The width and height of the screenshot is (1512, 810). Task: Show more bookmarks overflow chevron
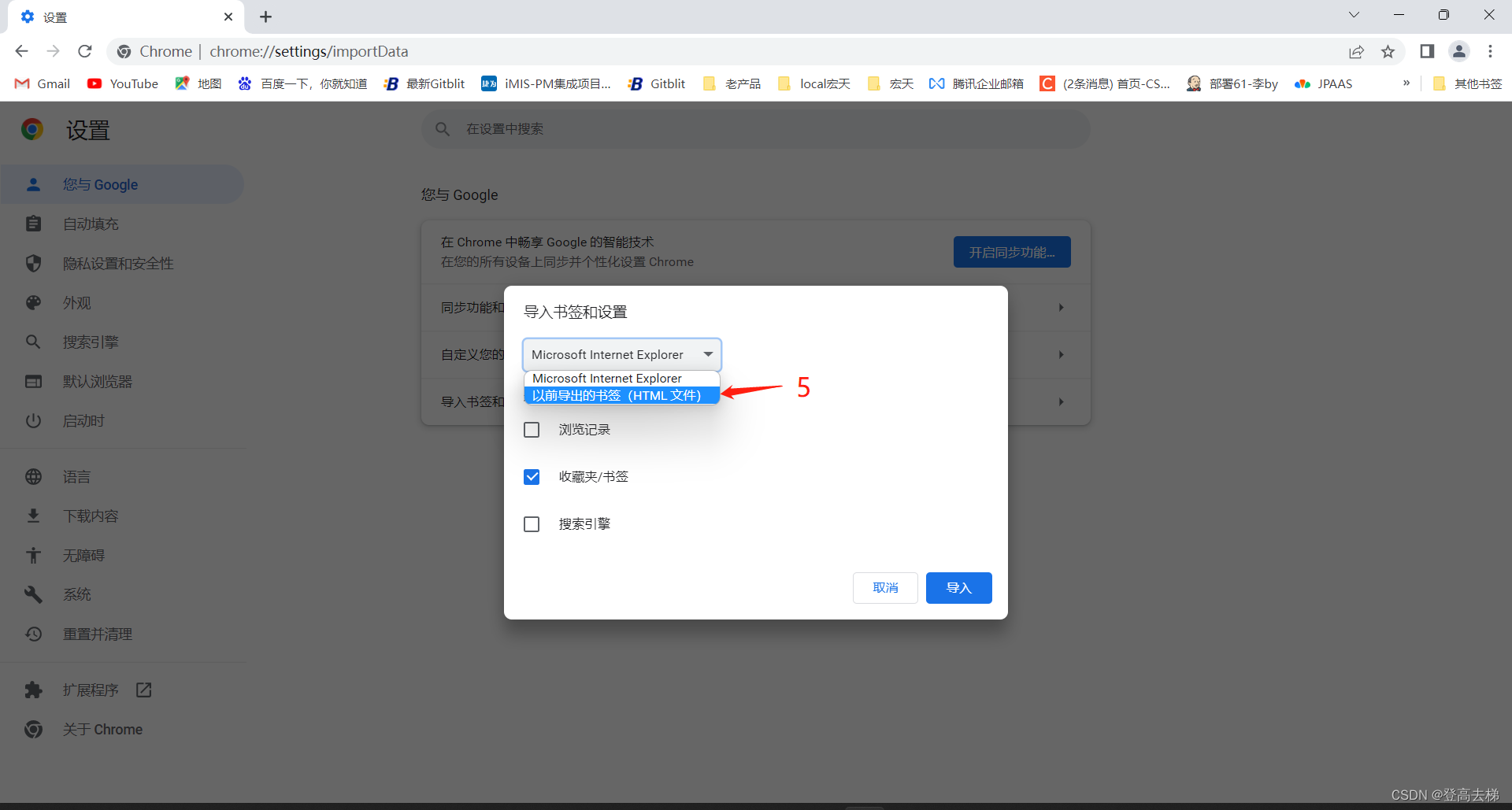(1406, 83)
